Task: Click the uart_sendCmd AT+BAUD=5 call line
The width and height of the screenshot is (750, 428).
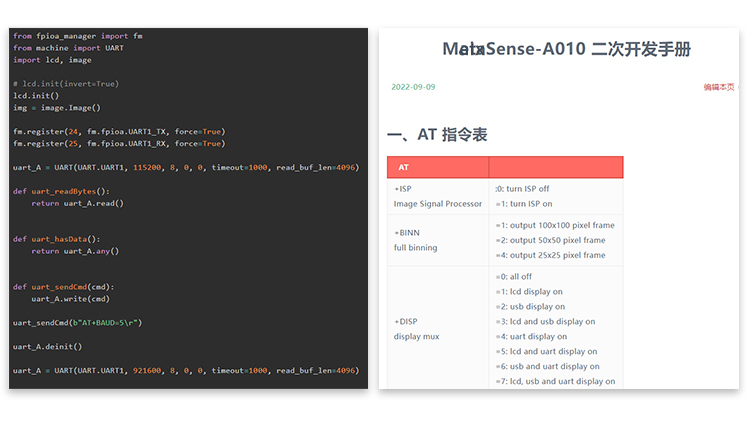Action: 78,323
